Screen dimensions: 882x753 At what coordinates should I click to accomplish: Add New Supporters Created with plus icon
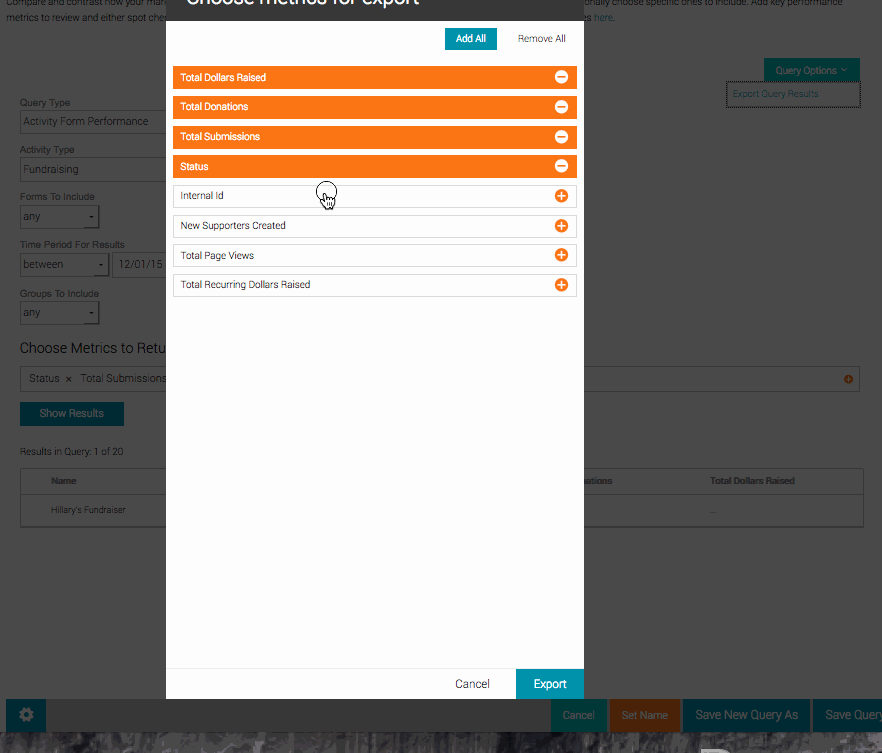click(561, 226)
